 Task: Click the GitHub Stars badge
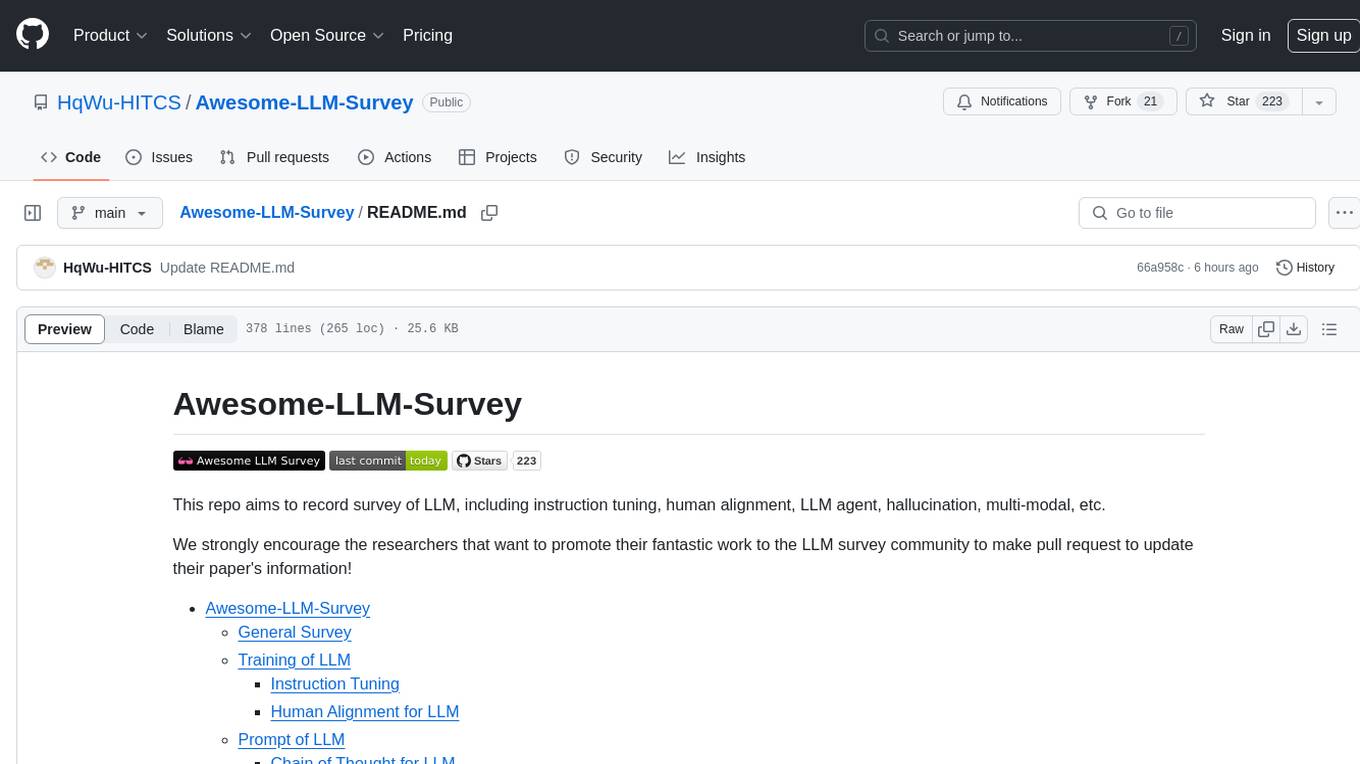coord(479,460)
